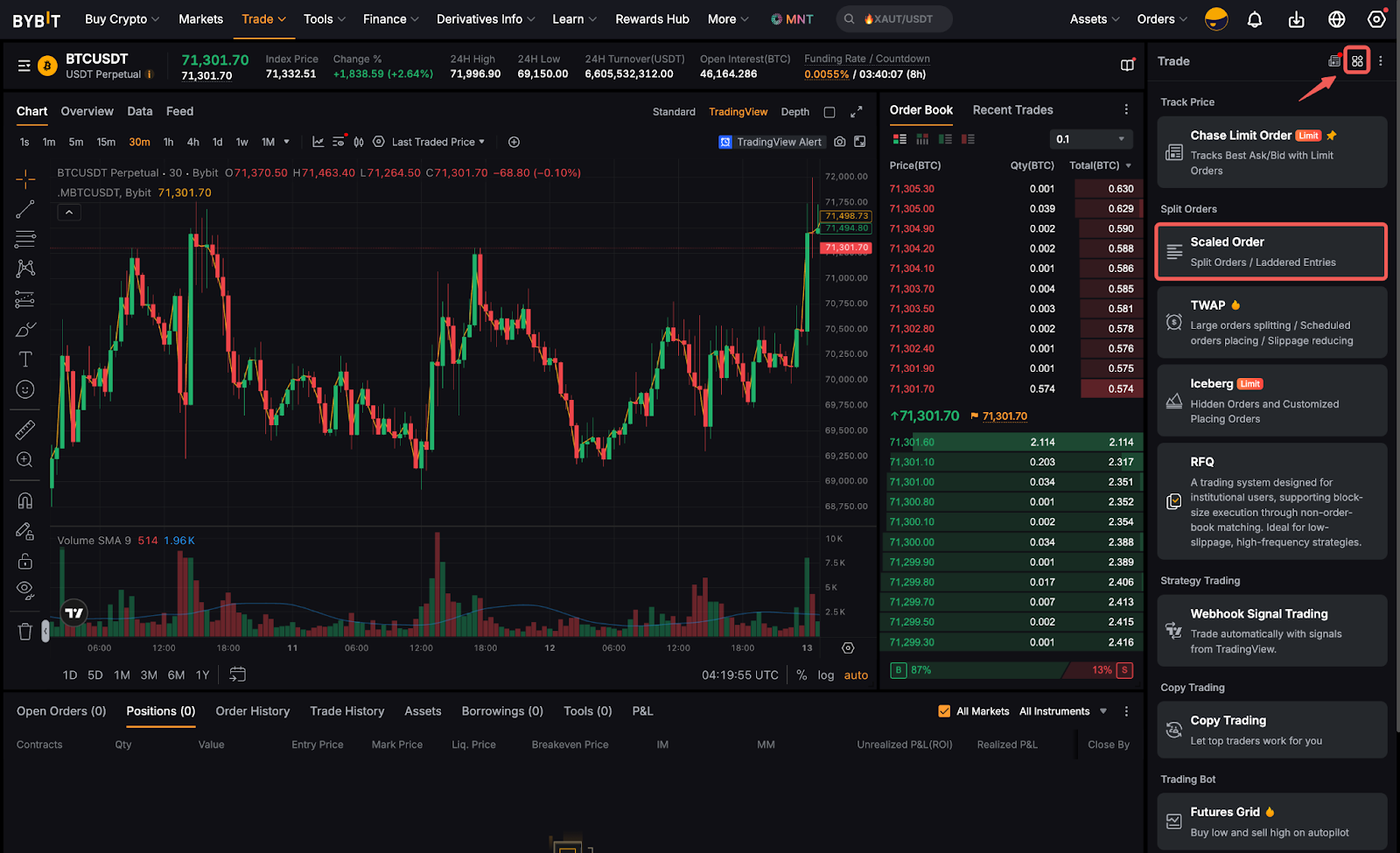Open the Order History tab

click(252, 711)
